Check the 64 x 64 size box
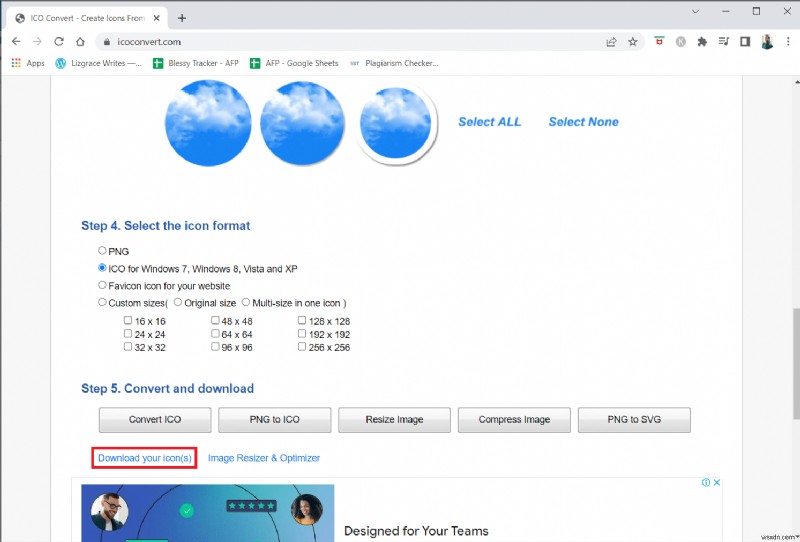The image size is (800, 542). coord(215,334)
